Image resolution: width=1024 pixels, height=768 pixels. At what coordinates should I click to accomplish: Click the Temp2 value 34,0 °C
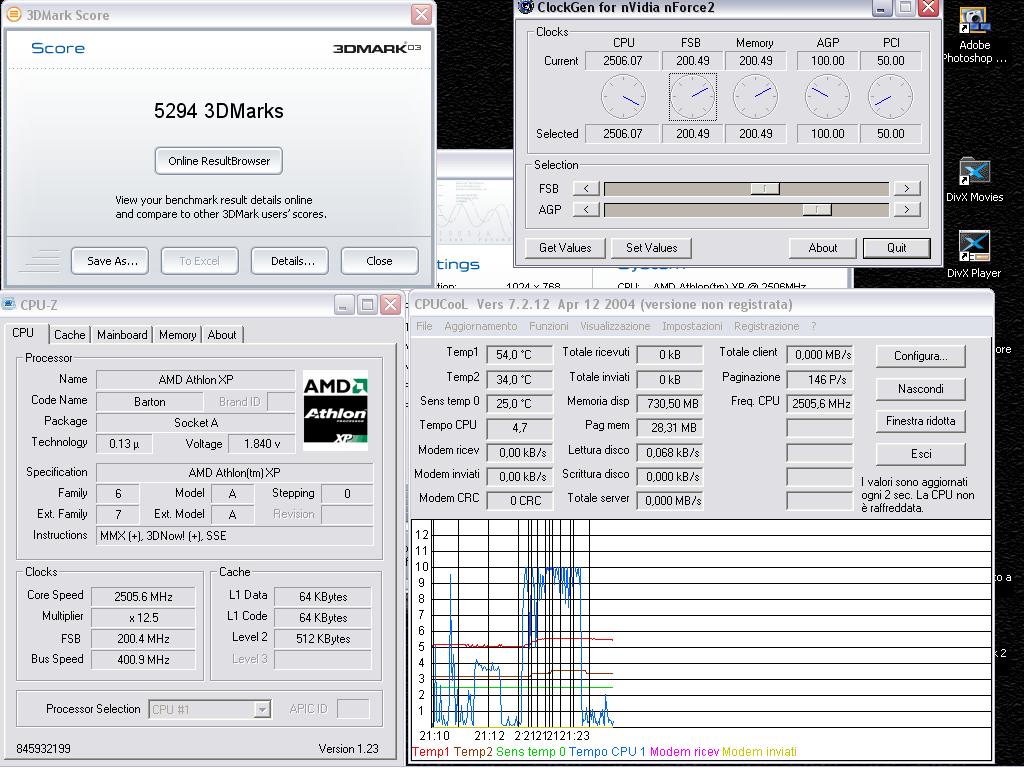point(520,379)
